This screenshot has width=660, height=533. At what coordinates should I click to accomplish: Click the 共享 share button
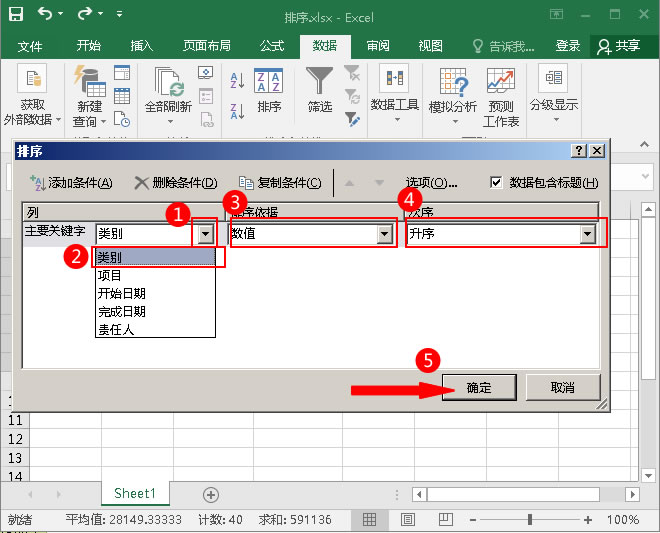pyautogui.click(x=618, y=46)
